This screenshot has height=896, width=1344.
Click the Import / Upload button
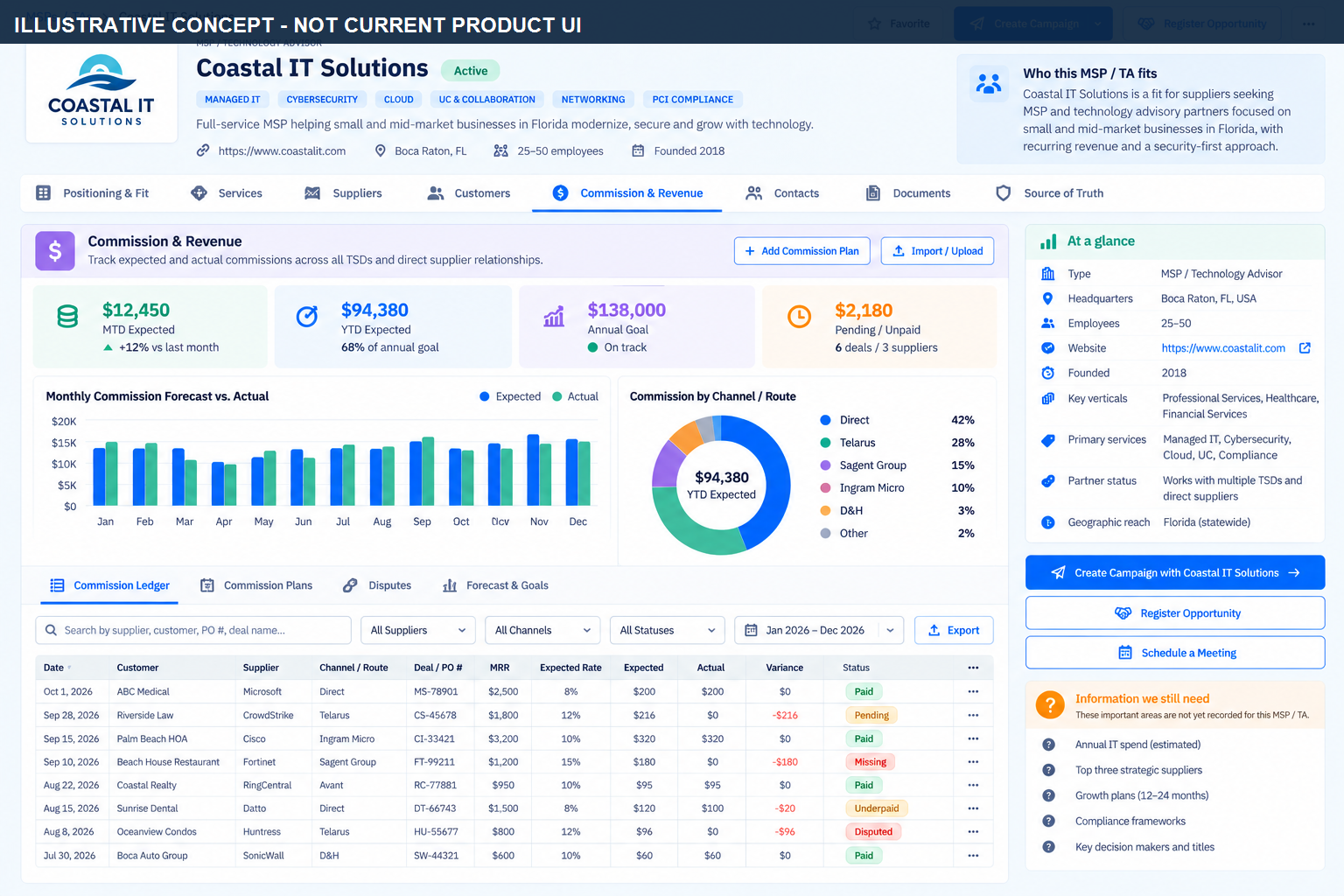tap(937, 251)
